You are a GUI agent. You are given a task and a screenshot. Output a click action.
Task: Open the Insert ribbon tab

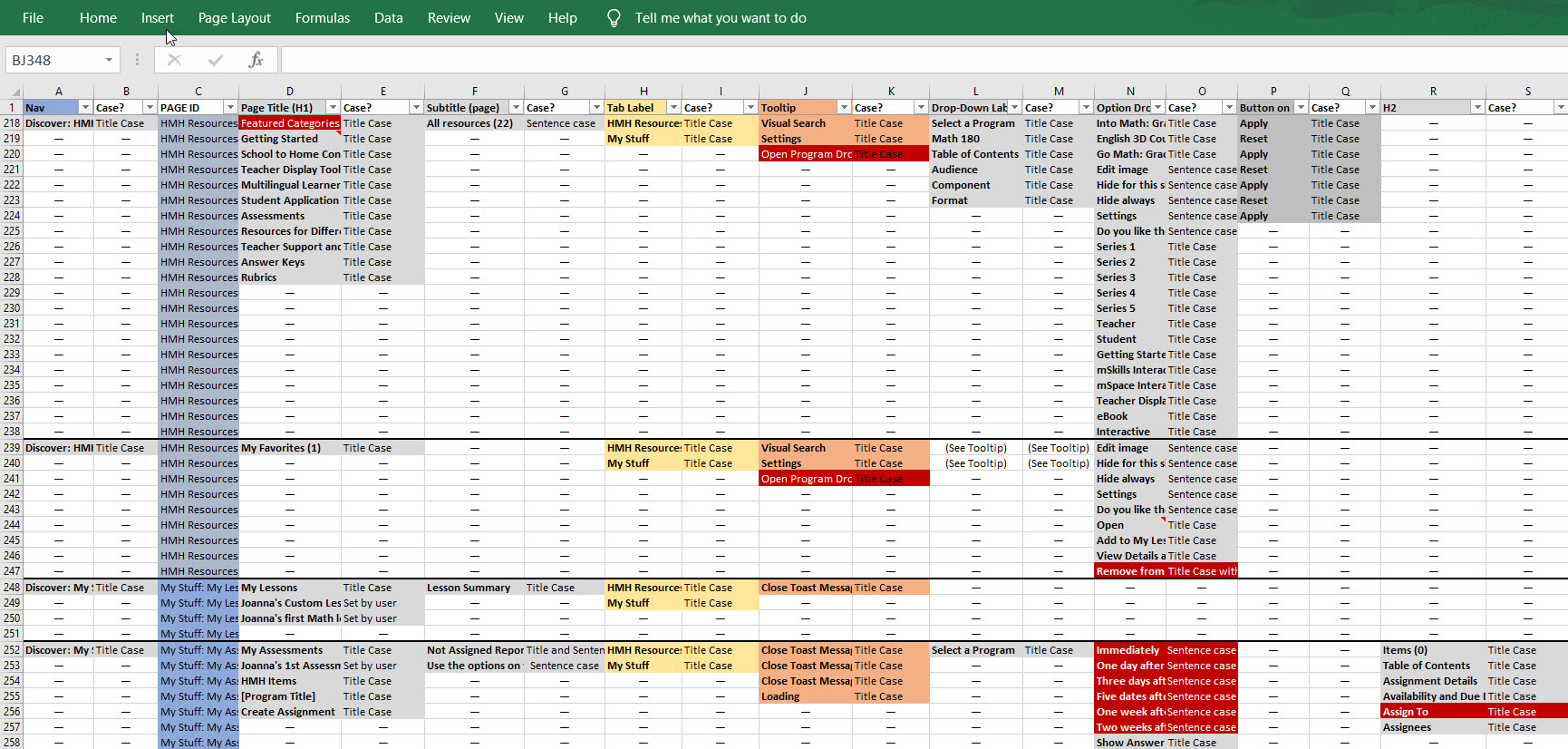coord(157,18)
